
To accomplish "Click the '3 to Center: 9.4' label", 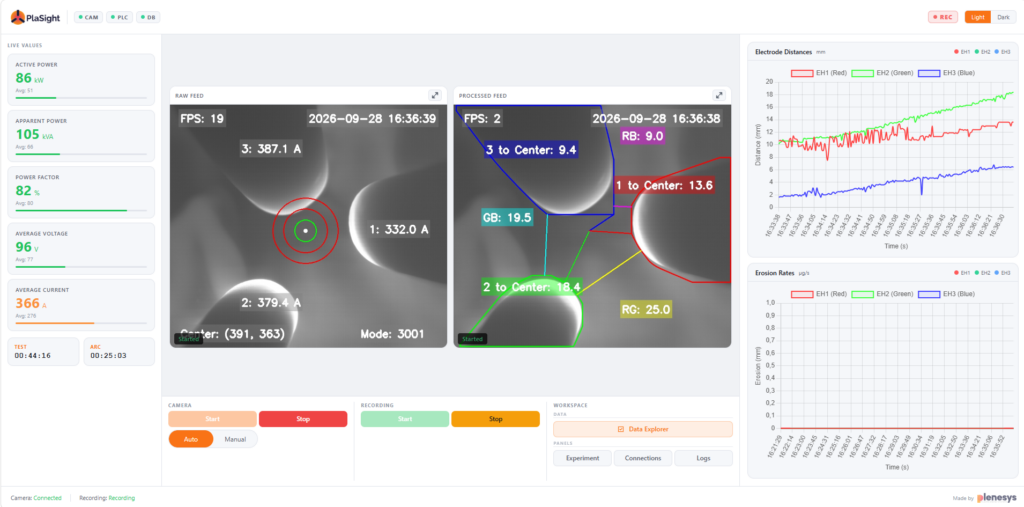I will pos(530,150).
